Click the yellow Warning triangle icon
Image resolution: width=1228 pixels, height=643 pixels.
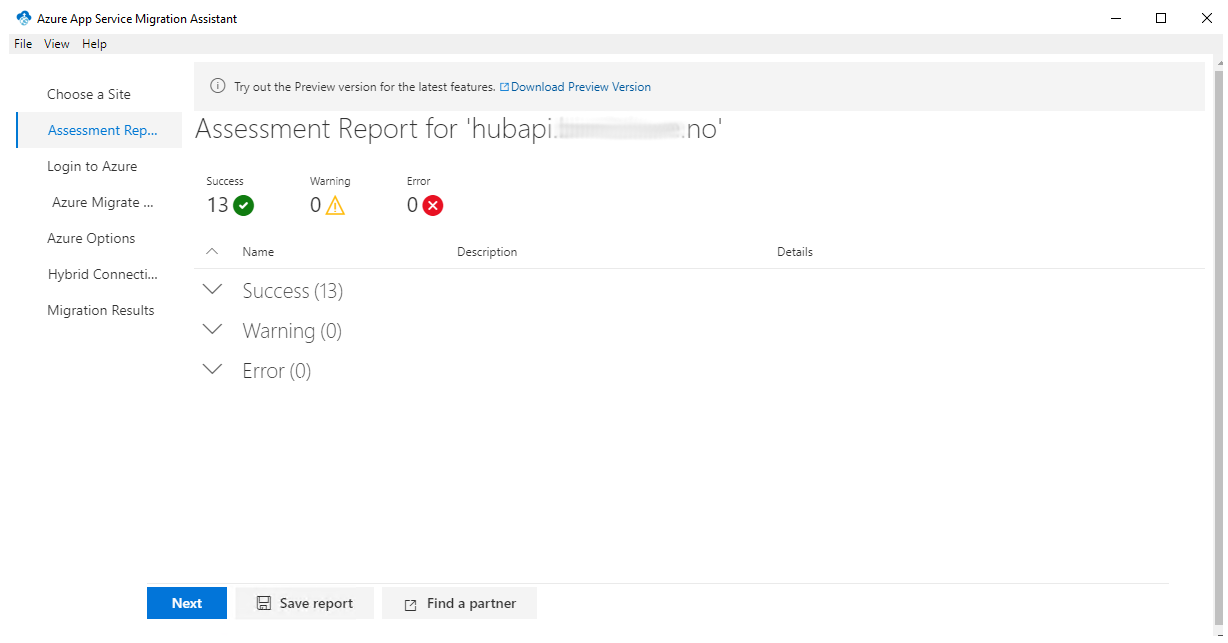335,205
